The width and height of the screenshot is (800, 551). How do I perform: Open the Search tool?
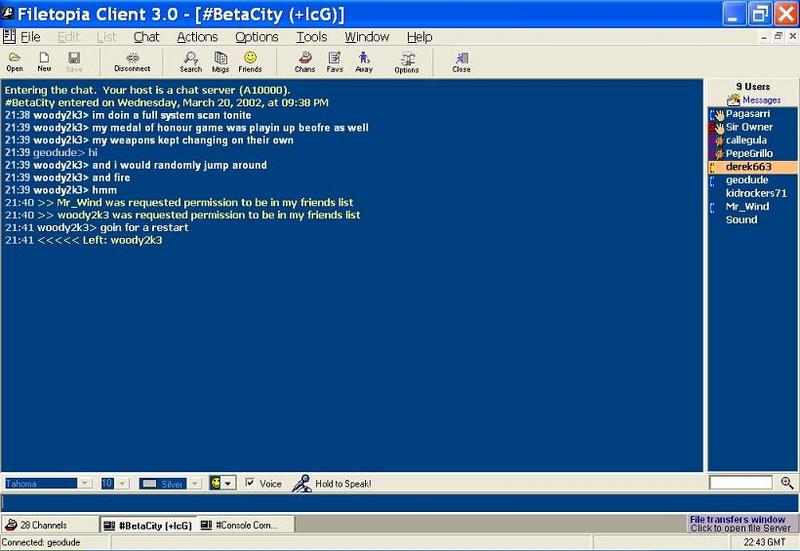click(190, 62)
